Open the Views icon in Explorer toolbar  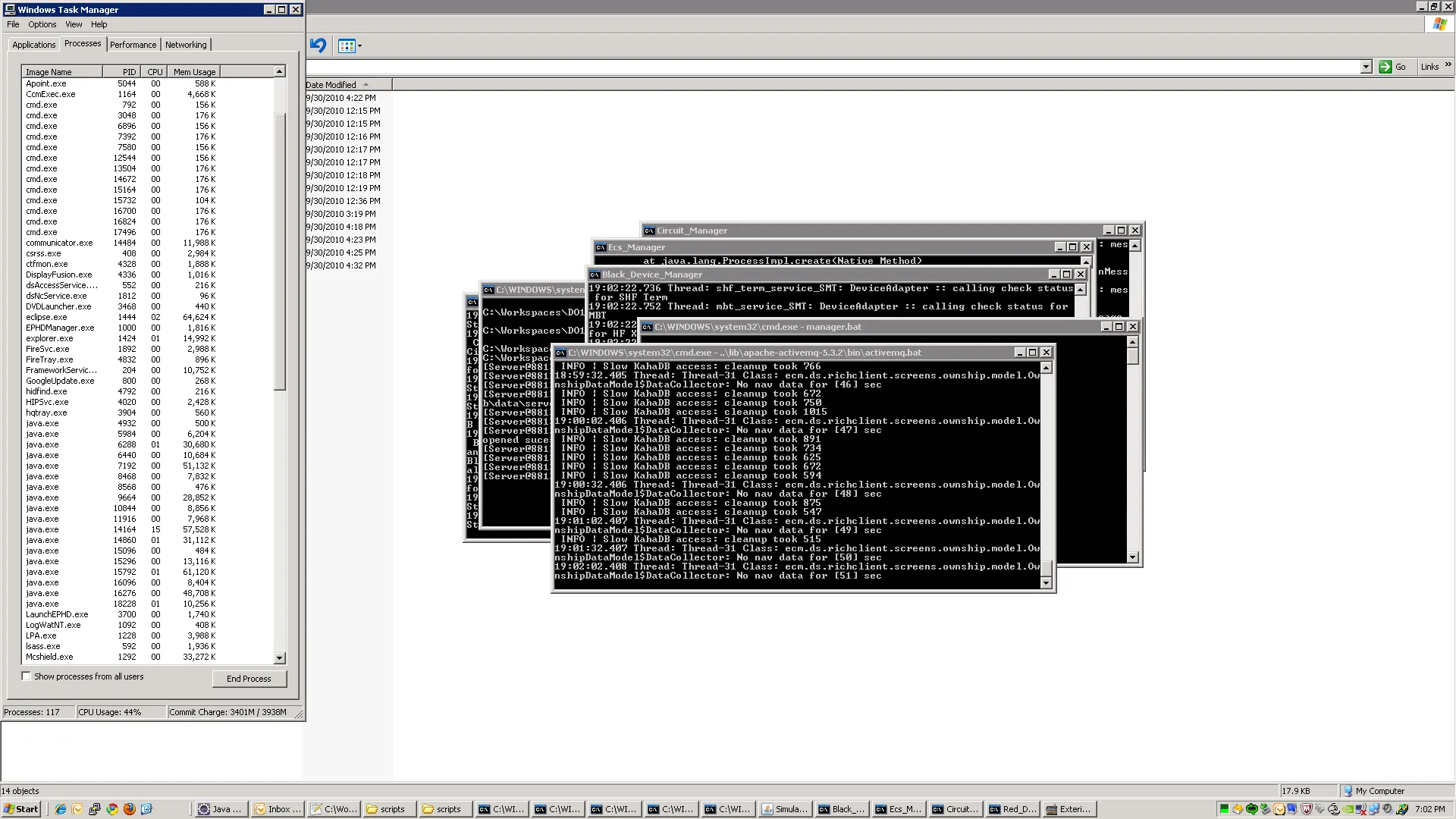pyautogui.click(x=347, y=45)
